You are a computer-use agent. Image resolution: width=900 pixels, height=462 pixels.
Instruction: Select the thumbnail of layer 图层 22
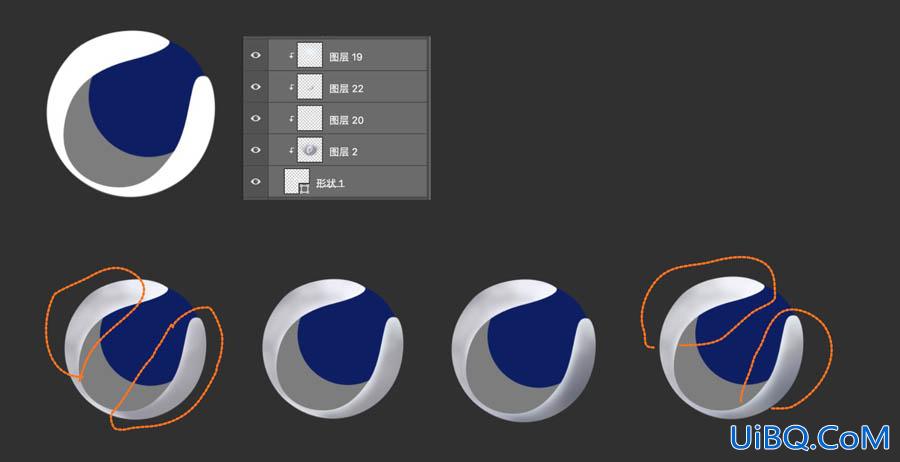(x=309, y=87)
